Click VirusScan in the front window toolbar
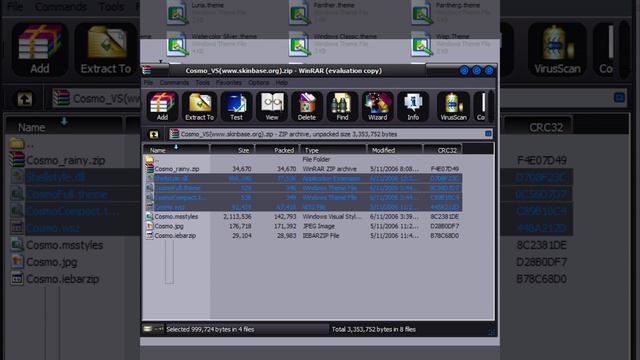640x360 pixels. 453,107
